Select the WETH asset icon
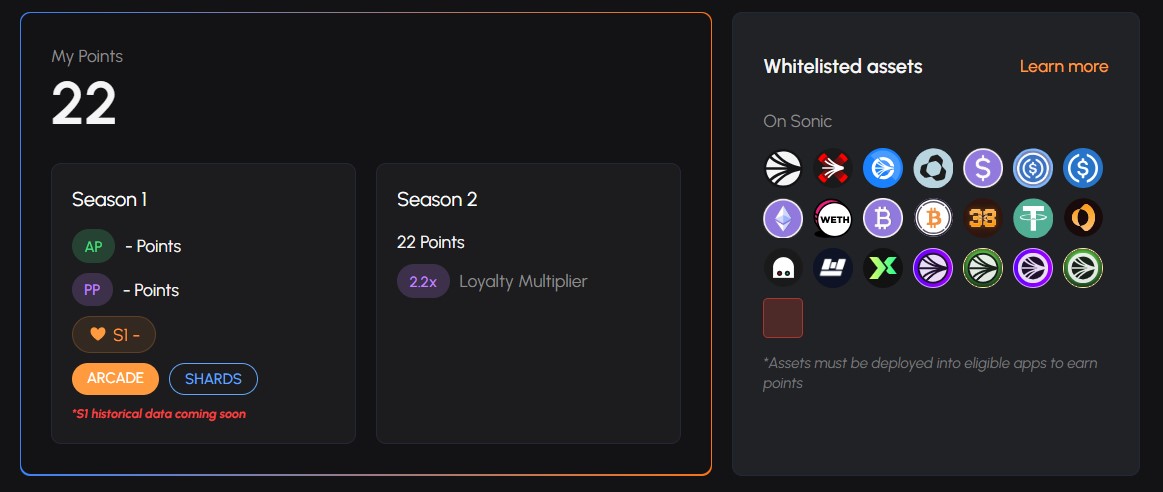The image size is (1163, 492). pyautogui.click(x=833, y=218)
